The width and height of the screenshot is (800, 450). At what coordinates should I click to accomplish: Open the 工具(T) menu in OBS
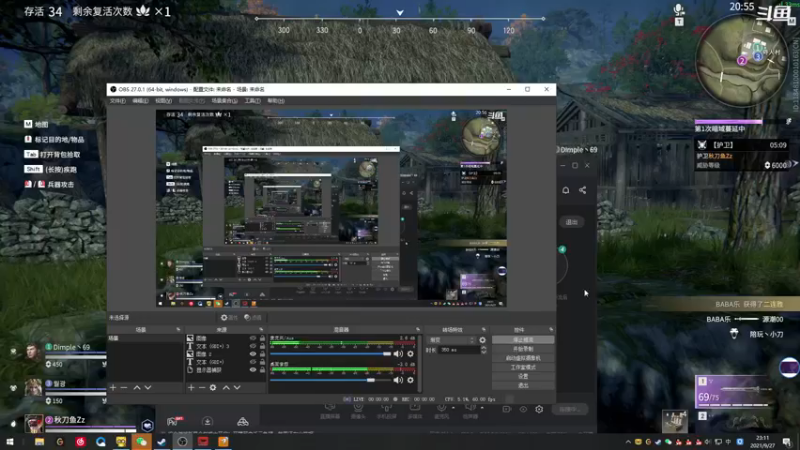[x=253, y=101]
